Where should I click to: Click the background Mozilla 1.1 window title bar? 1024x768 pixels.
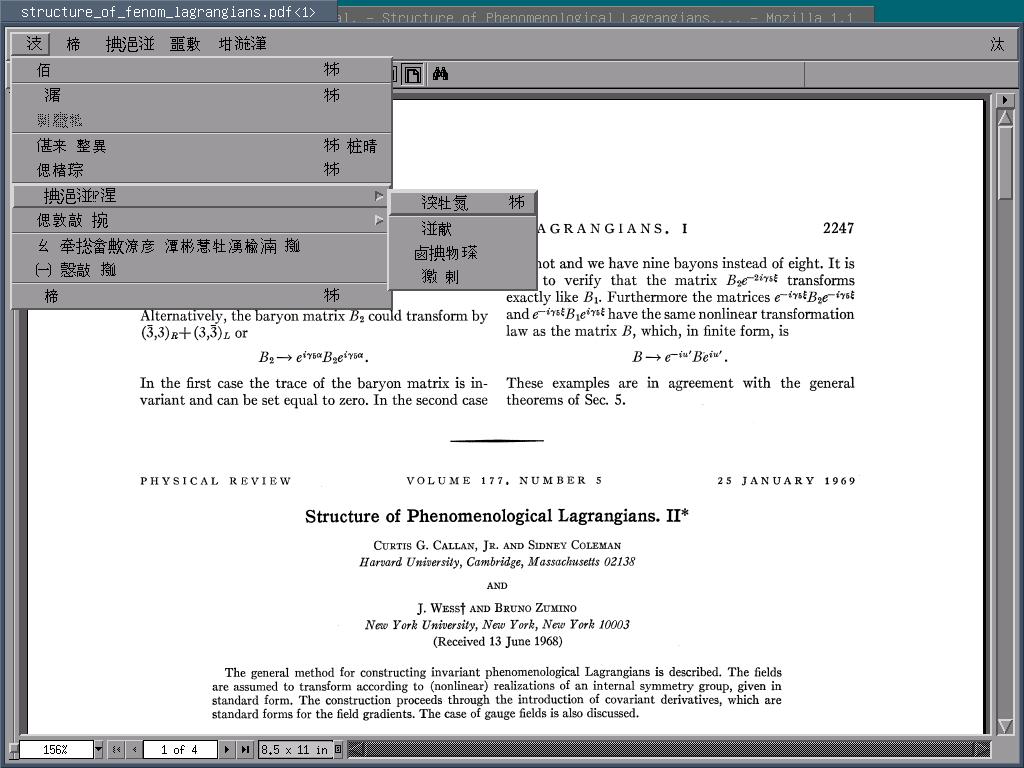(x=605, y=16)
